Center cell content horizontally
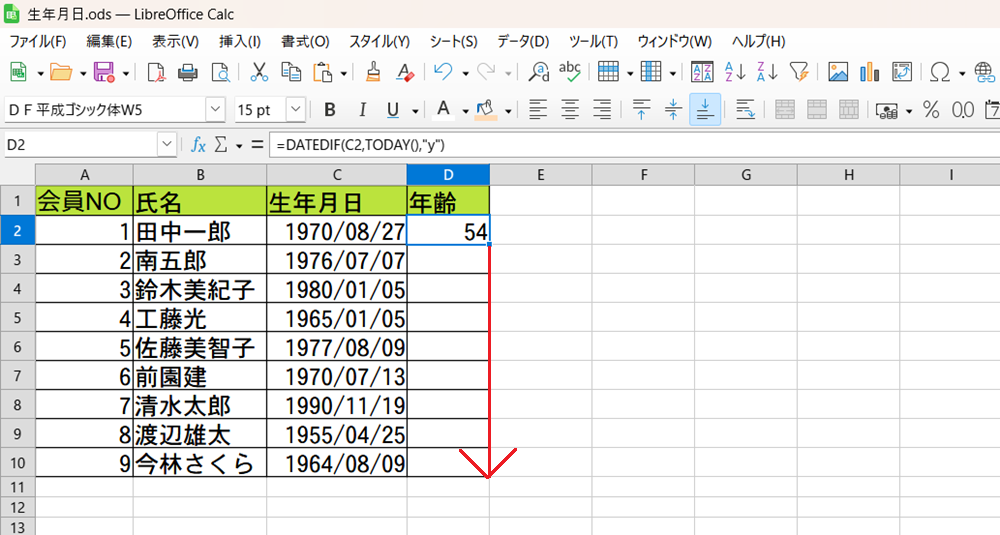1000x535 pixels. pos(570,110)
